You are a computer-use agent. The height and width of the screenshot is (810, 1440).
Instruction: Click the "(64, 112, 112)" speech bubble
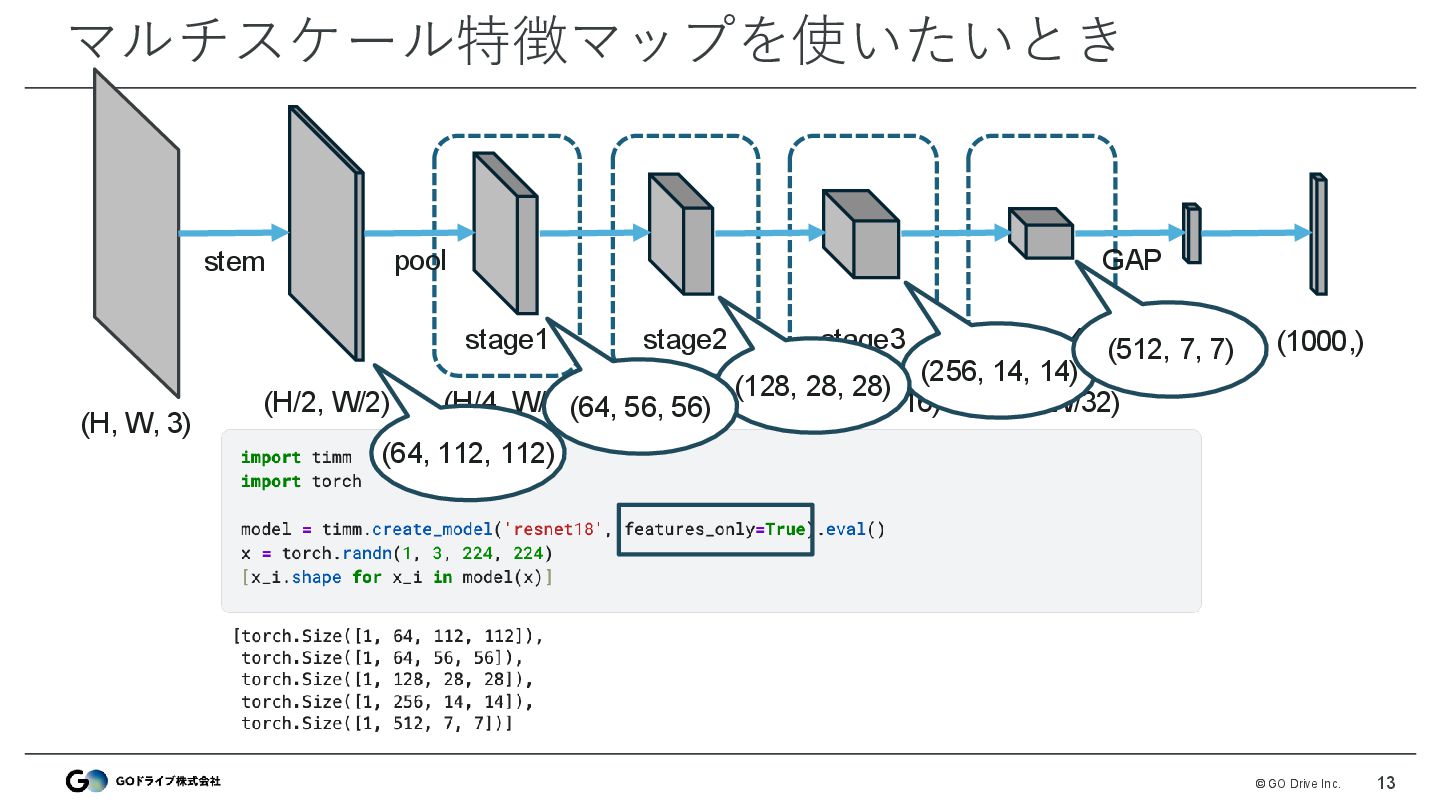(468, 453)
